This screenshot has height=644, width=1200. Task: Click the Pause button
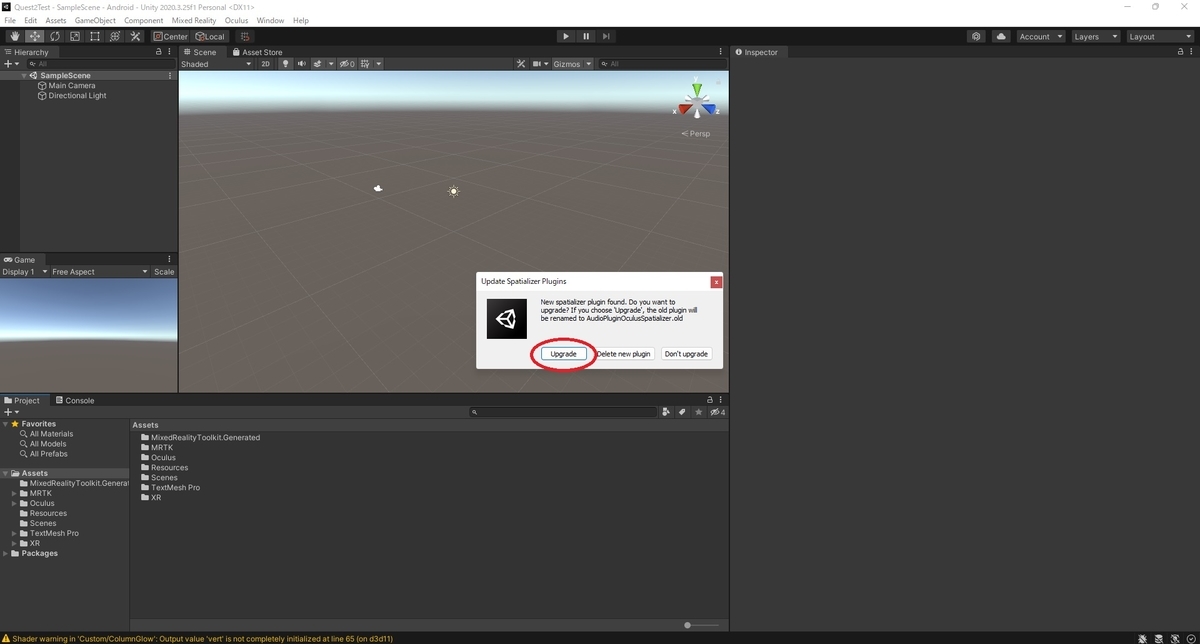point(586,37)
